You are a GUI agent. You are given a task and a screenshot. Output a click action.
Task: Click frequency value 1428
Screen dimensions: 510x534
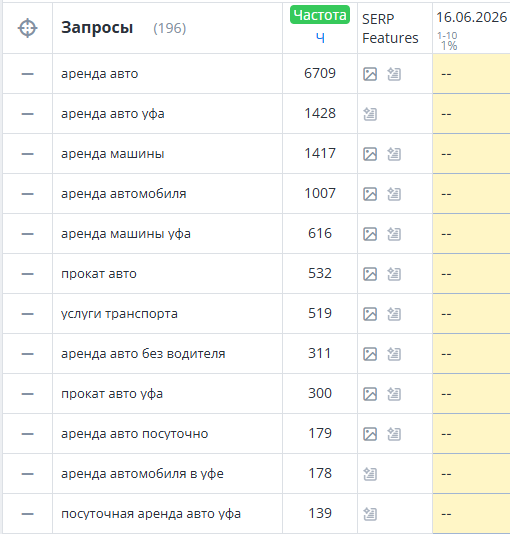[320, 113]
